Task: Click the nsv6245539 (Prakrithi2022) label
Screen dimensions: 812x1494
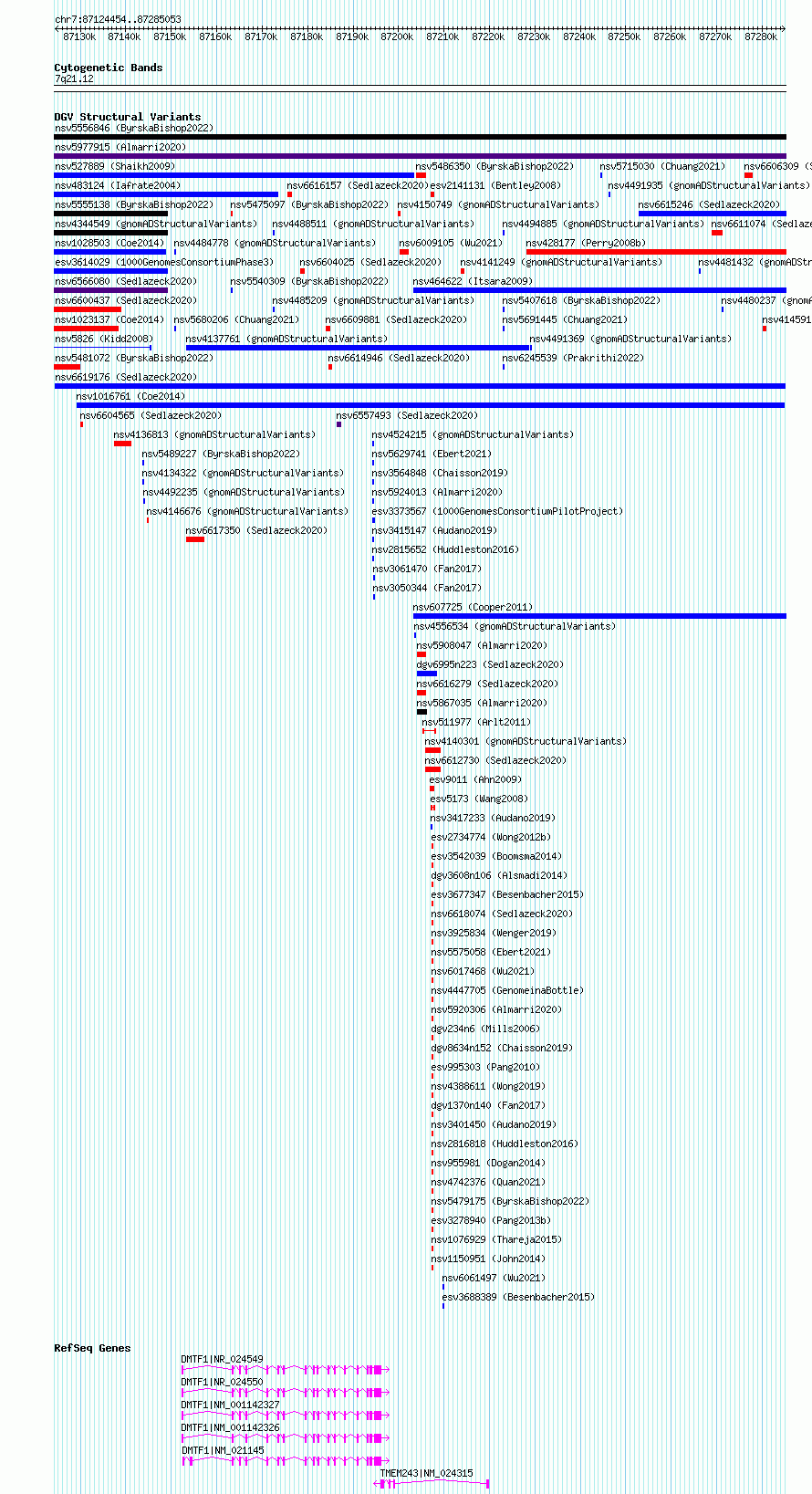Action: (573, 358)
